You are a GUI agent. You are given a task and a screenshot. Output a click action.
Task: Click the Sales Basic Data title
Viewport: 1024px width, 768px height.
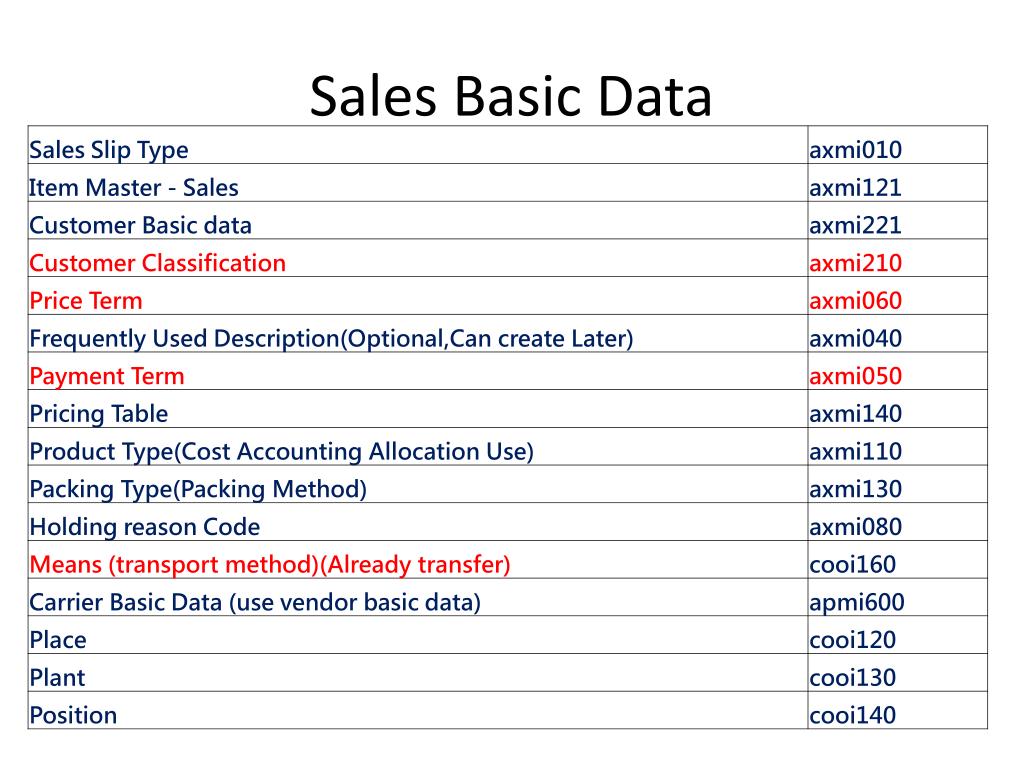511,97
